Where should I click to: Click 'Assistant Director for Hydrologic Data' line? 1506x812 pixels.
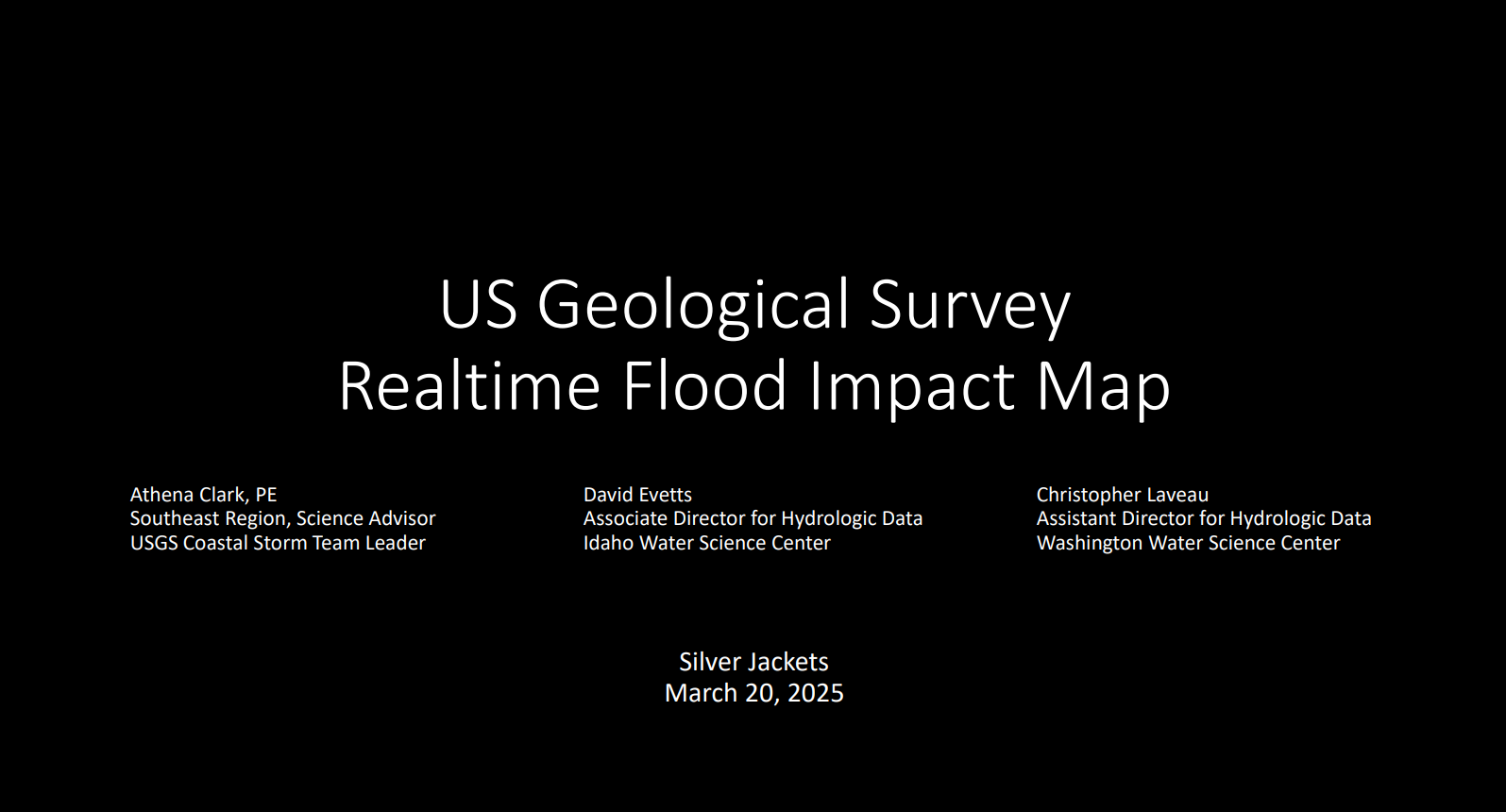1204,518
